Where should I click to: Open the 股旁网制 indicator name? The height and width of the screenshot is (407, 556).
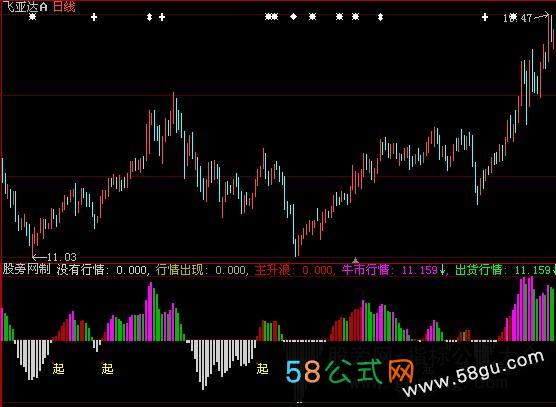click(27, 269)
